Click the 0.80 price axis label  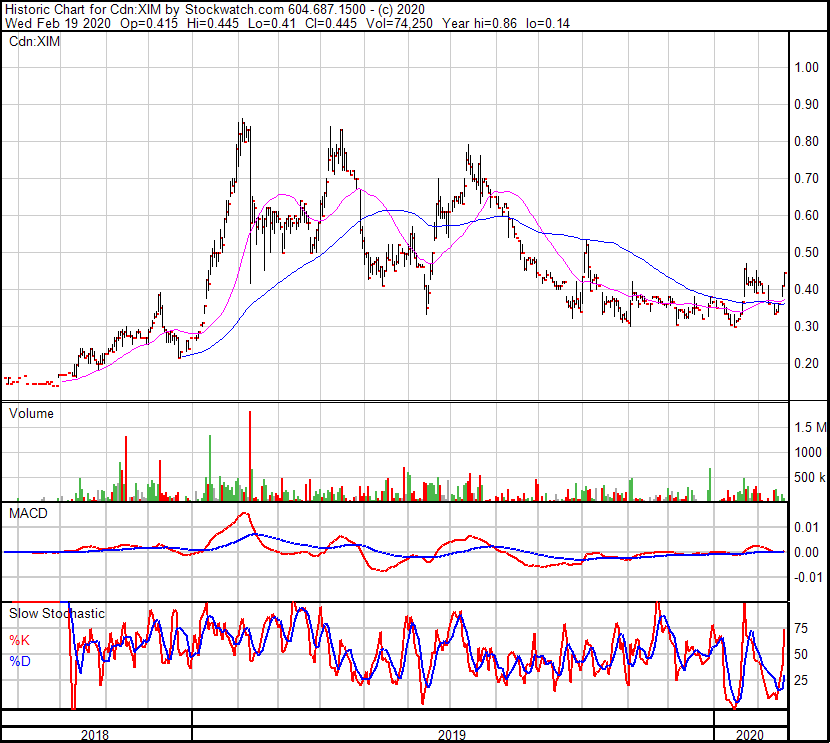tap(807, 141)
